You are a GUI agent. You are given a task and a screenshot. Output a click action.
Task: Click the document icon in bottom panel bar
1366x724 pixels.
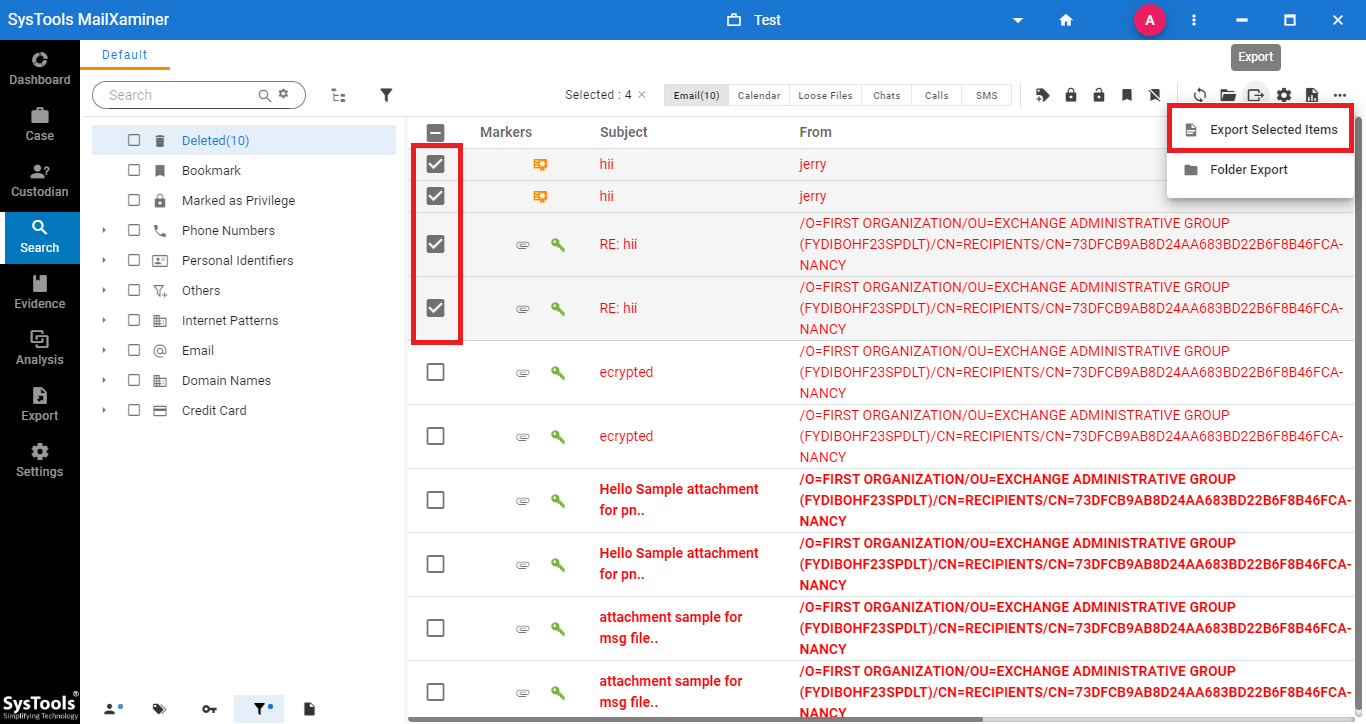coord(309,709)
